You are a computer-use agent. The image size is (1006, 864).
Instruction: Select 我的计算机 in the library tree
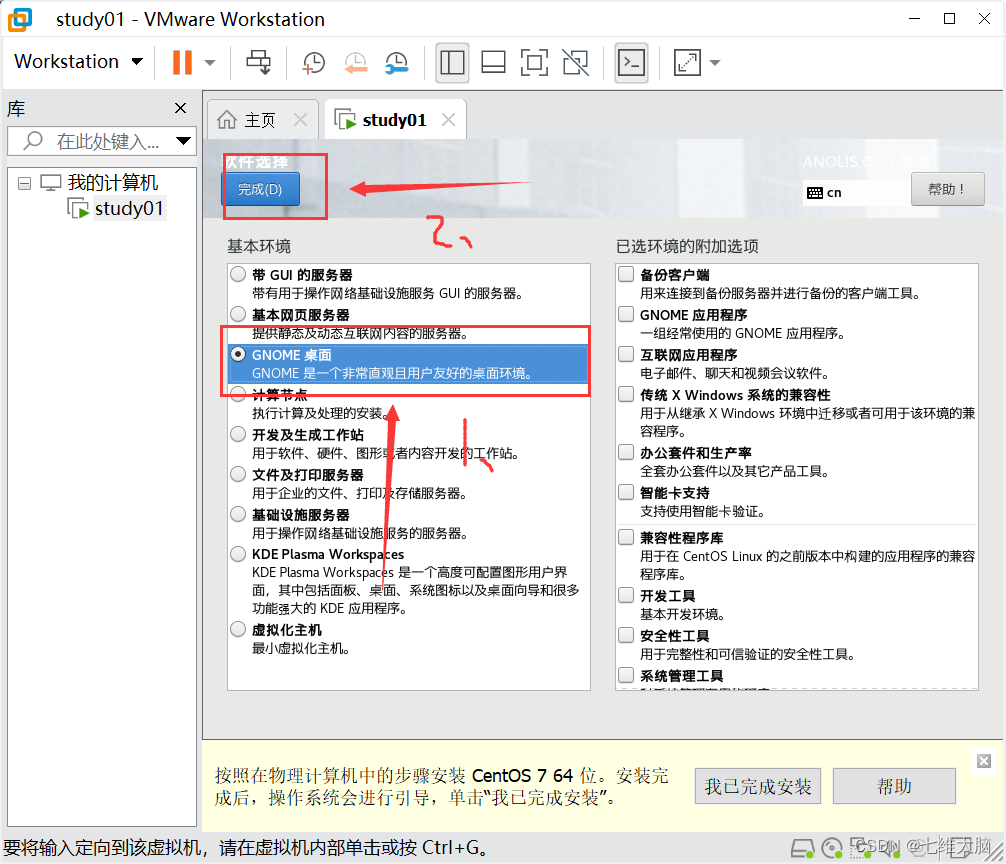click(112, 183)
